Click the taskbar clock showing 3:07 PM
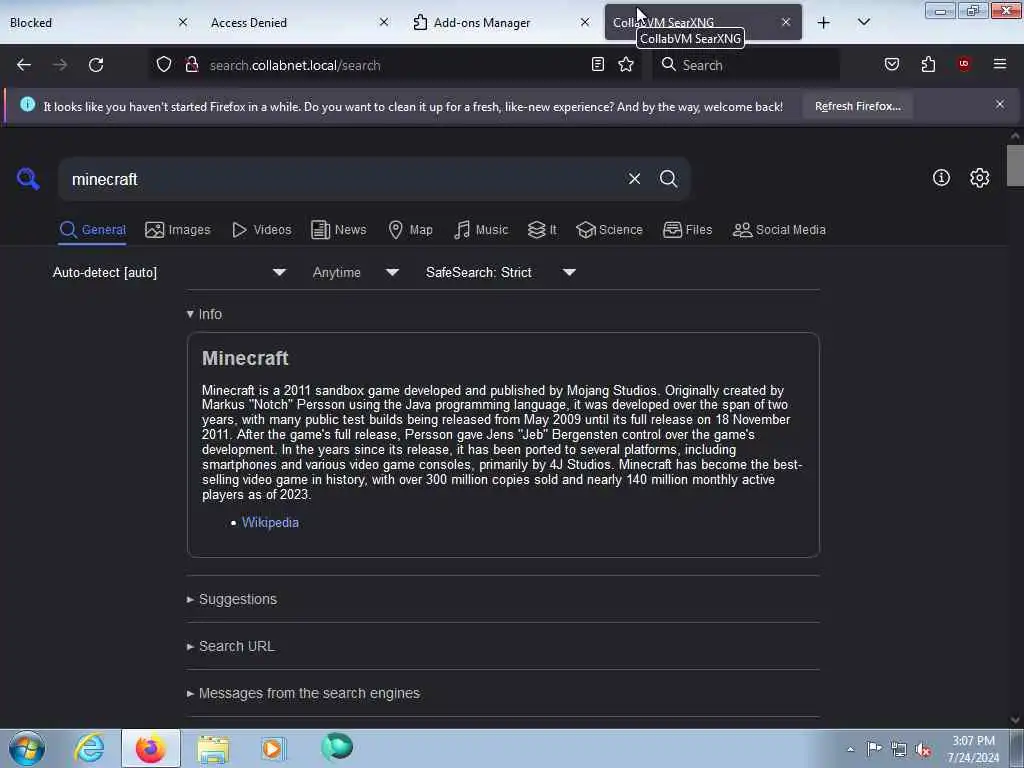This screenshot has width=1024, height=768. tap(973, 749)
